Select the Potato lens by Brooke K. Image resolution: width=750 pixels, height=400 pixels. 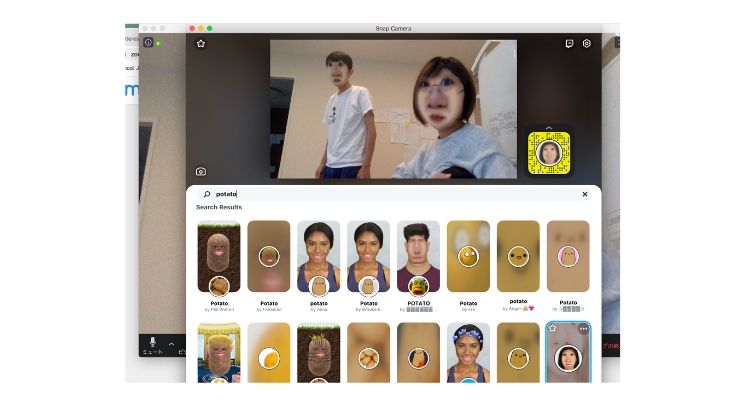coord(368,256)
